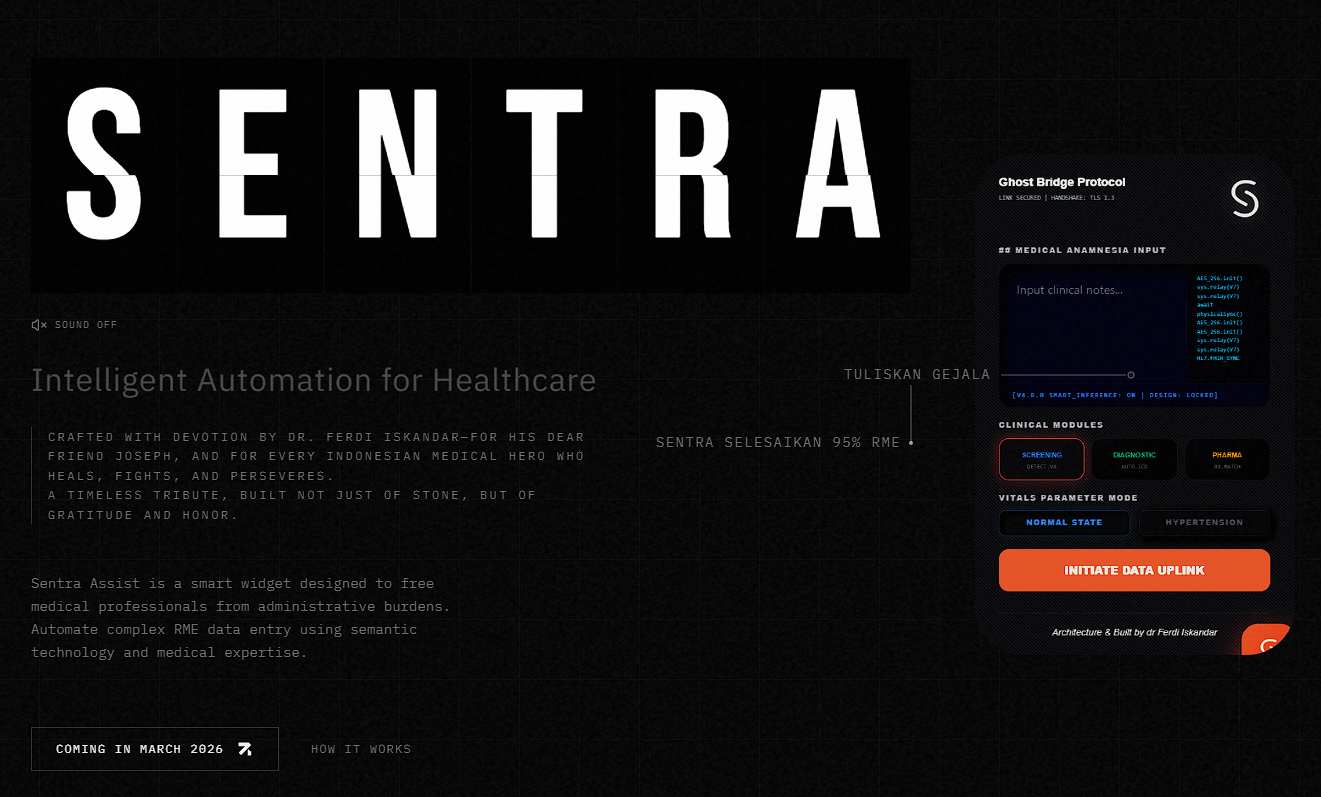1321x797 pixels.
Task: Select the Pharma RX.MATCH module
Action: [x=1227, y=459]
